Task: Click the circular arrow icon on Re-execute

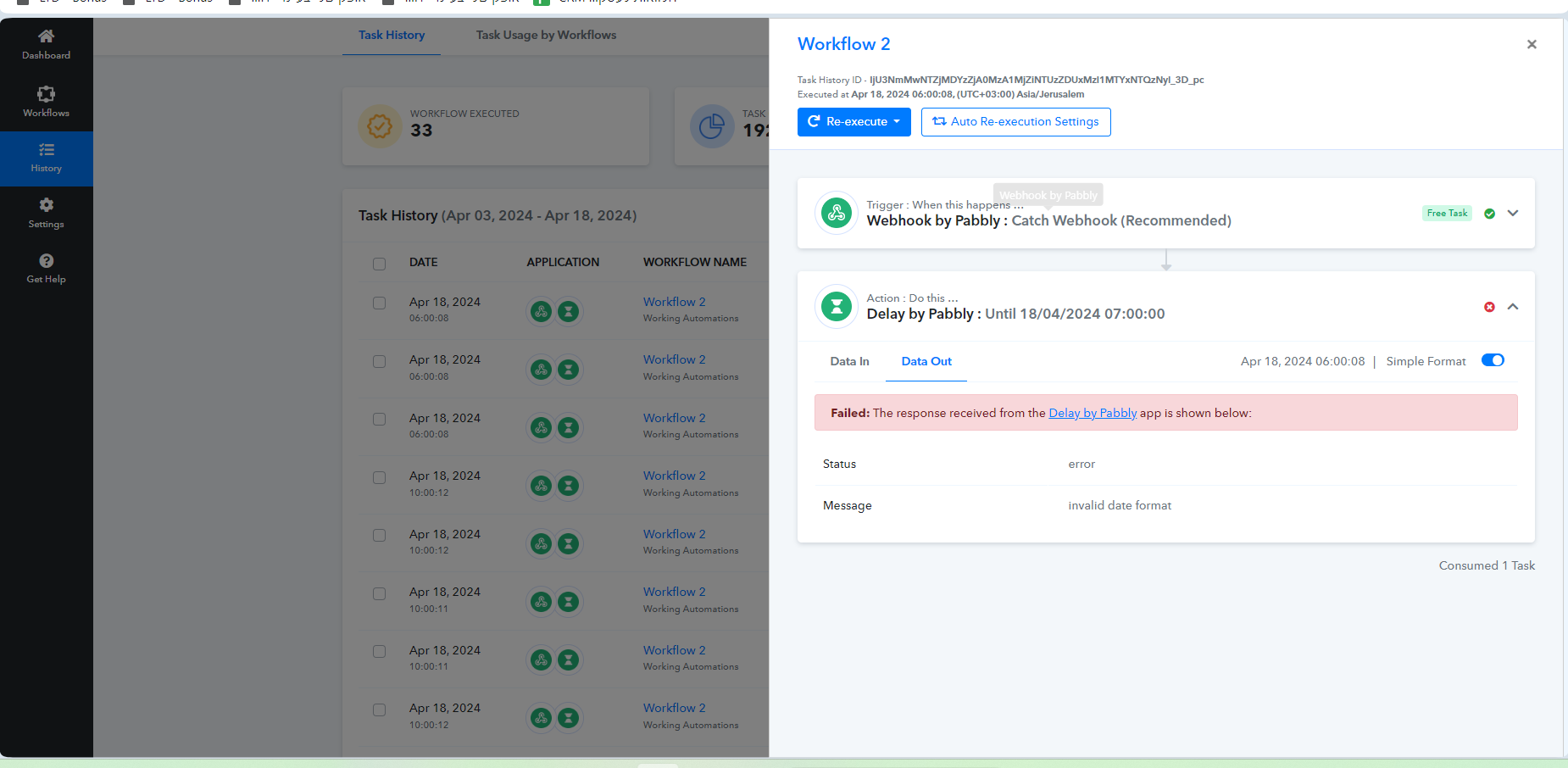Action: tap(814, 121)
